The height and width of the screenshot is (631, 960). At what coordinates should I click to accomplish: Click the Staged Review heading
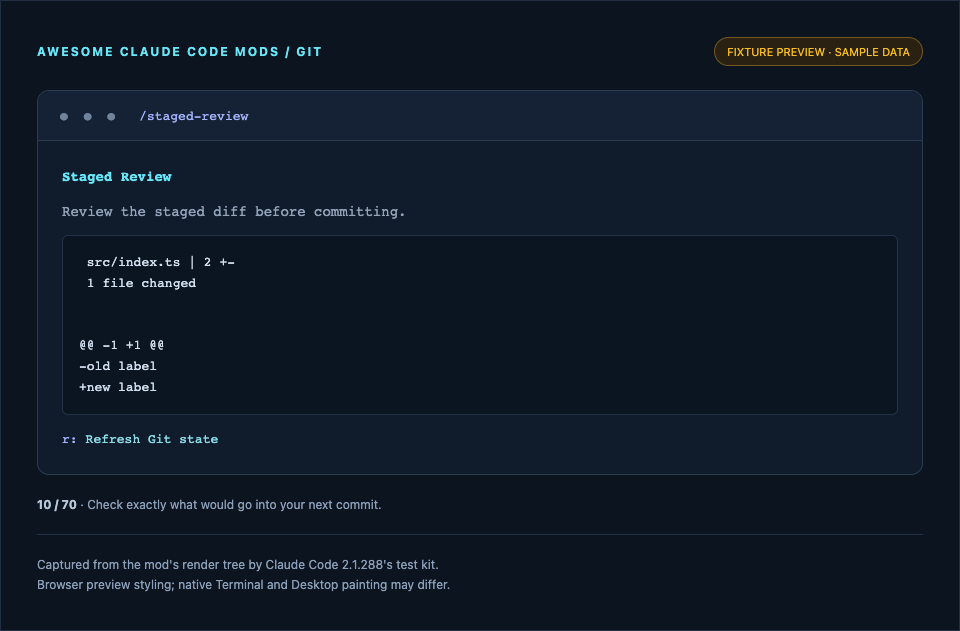[117, 177]
